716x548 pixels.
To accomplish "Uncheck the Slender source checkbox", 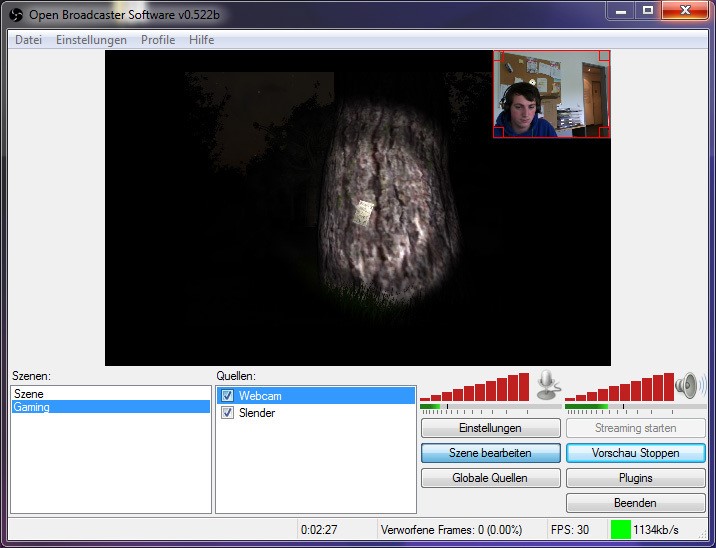I will [227, 413].
